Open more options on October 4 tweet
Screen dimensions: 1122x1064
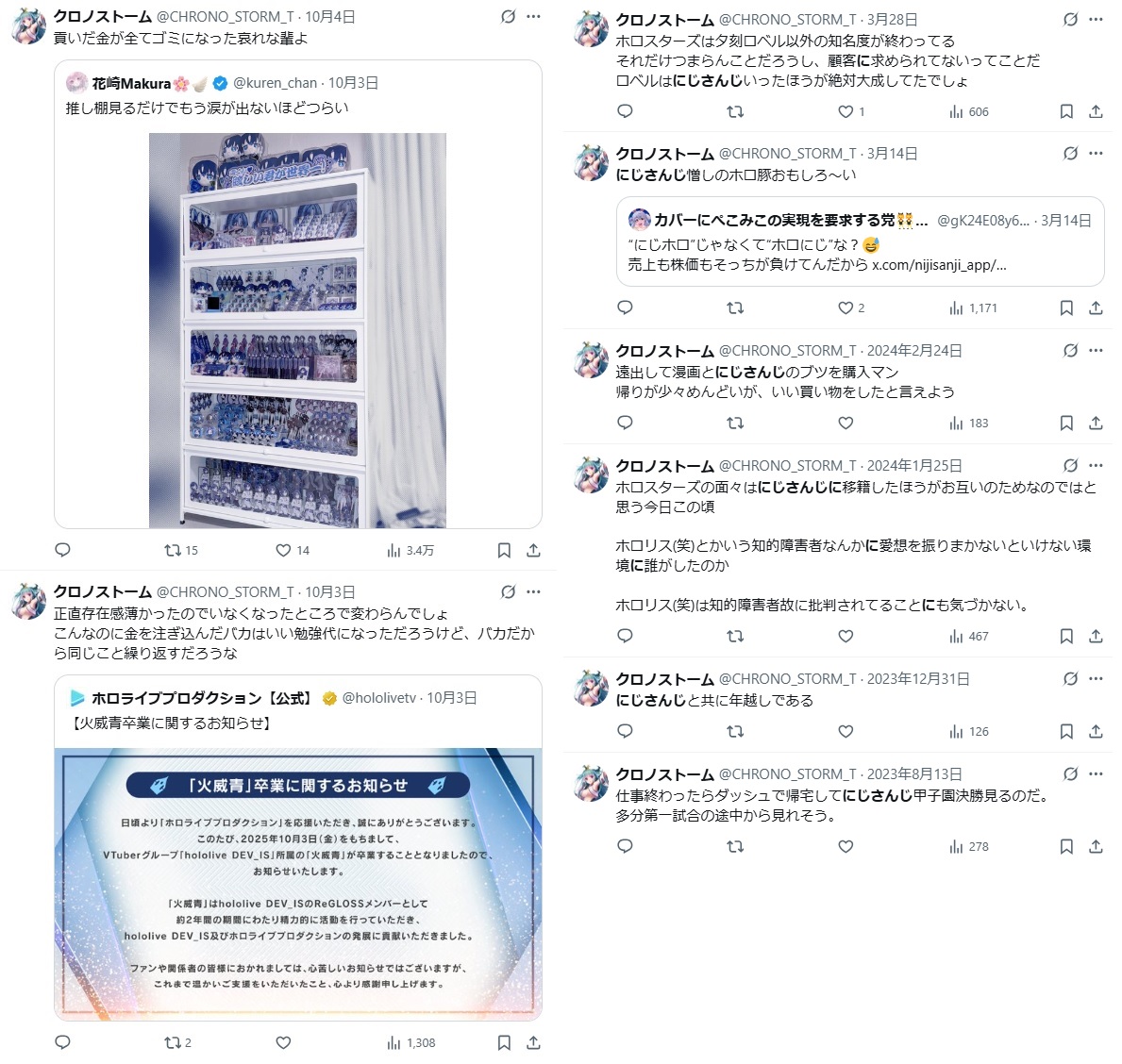[x=533, y=16]
